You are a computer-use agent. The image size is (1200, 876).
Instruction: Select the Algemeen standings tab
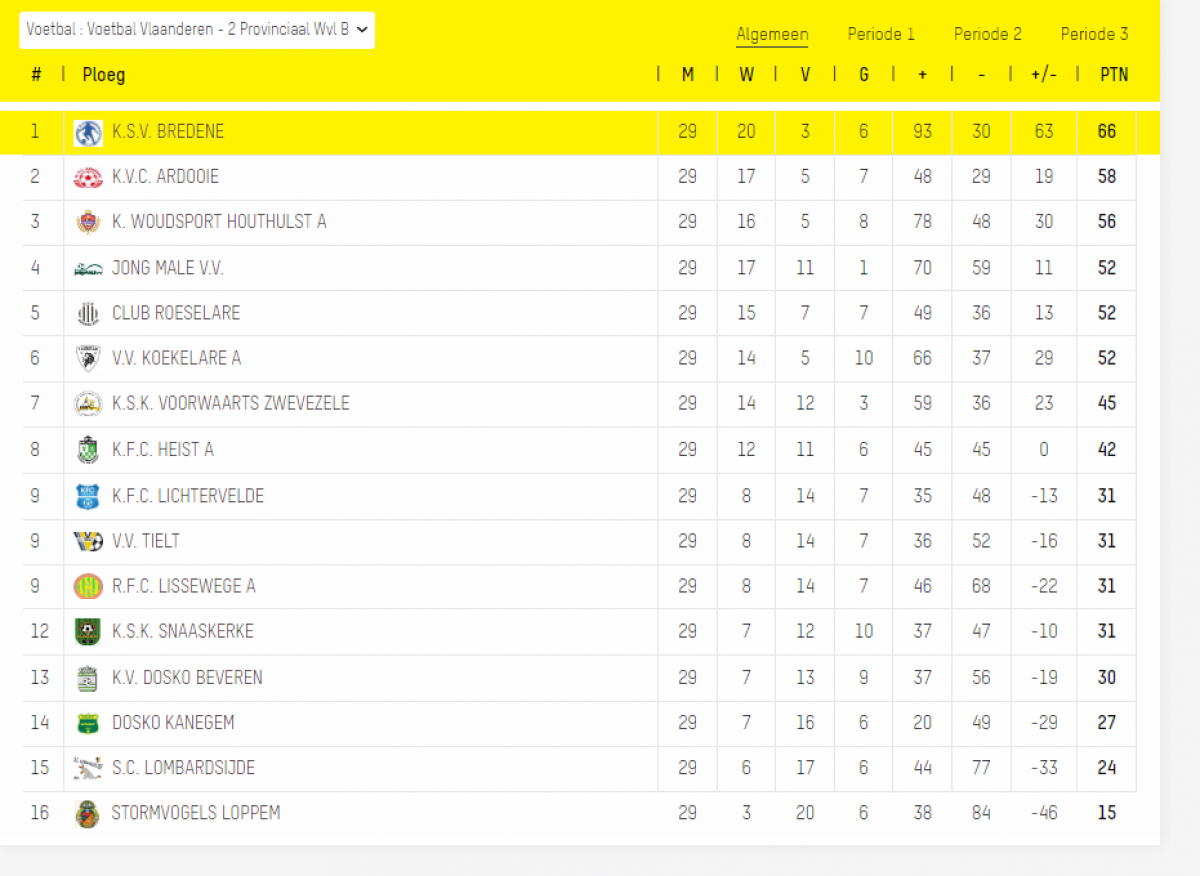(x=772, y=34)
